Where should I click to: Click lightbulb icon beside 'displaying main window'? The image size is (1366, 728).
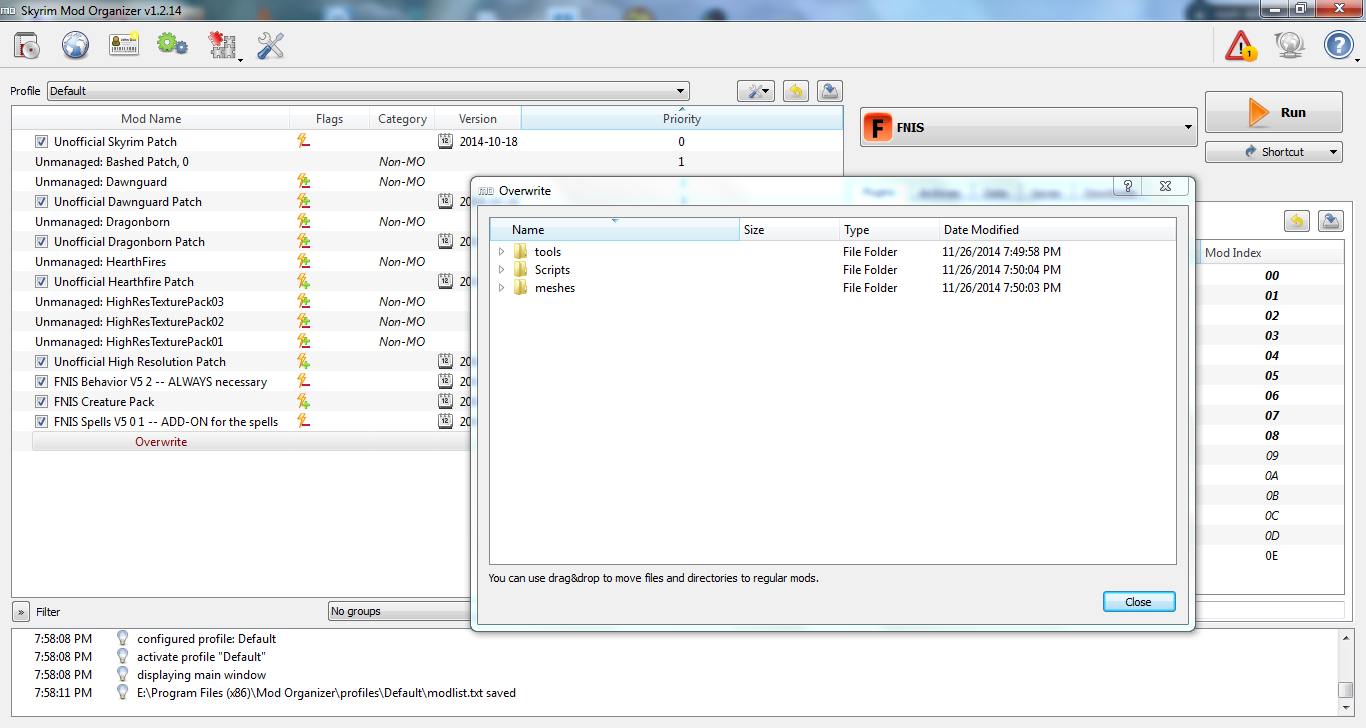(123, 675)
